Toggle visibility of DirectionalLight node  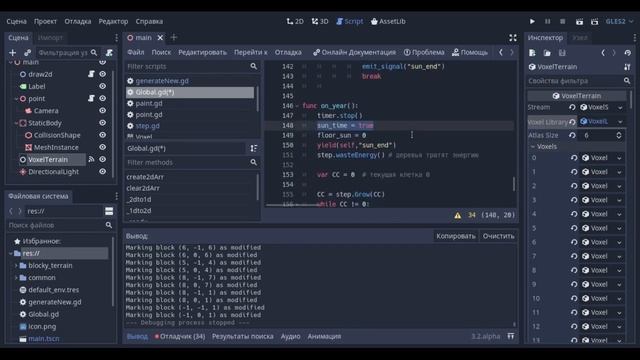(102, 172)
